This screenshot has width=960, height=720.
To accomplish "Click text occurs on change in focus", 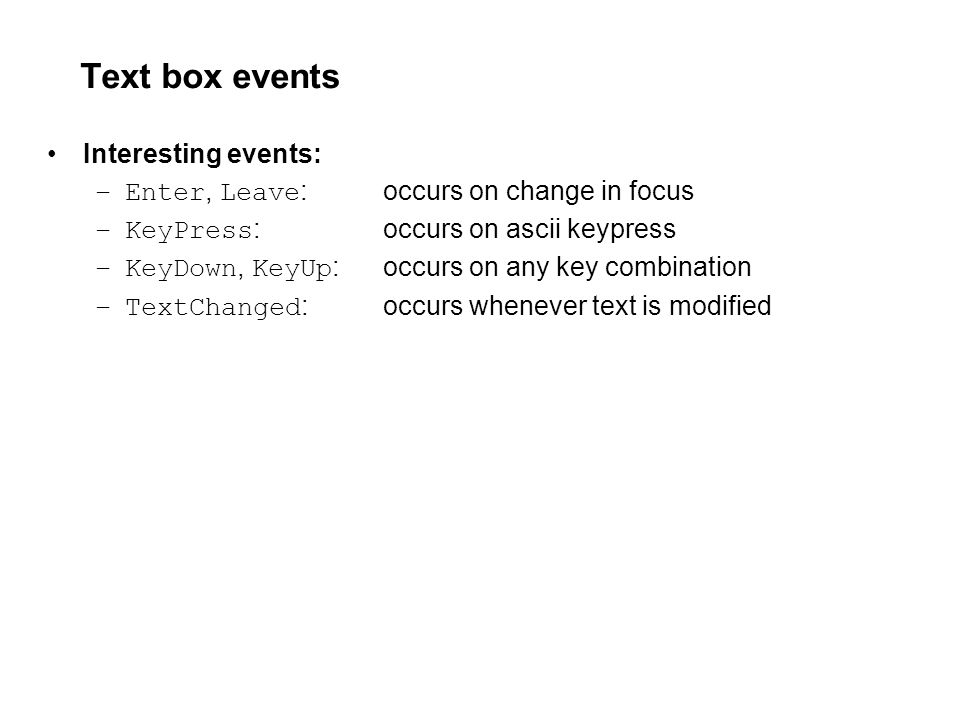I will 538,191.
